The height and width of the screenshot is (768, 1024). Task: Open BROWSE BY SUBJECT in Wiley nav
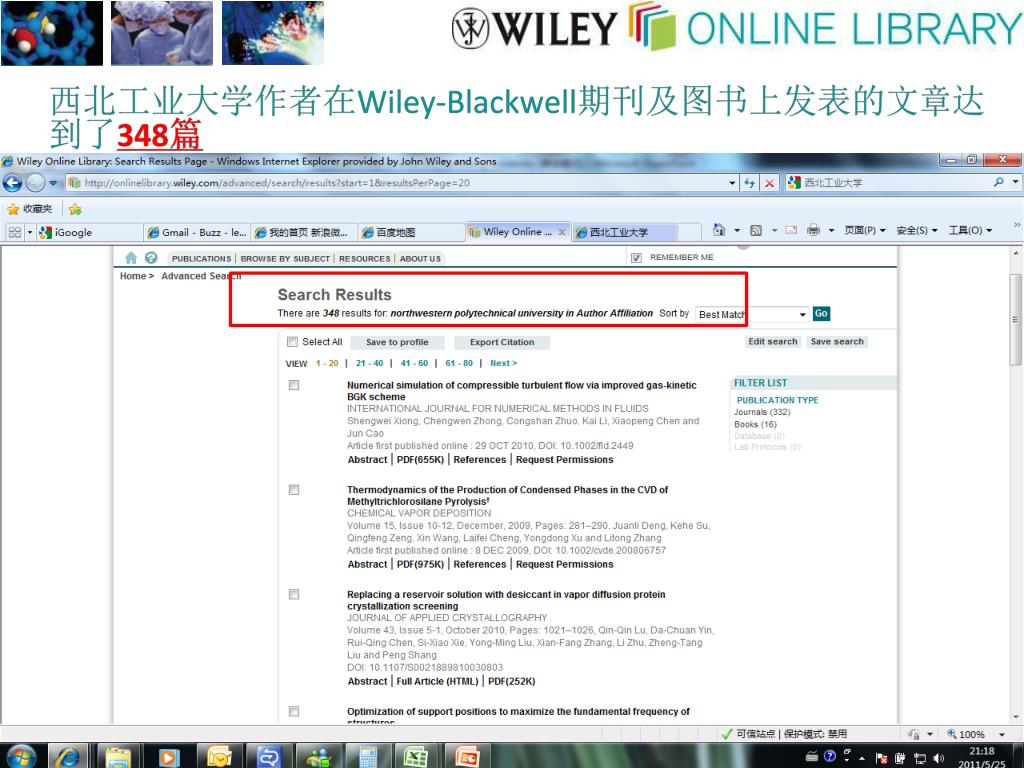point(285,259)
